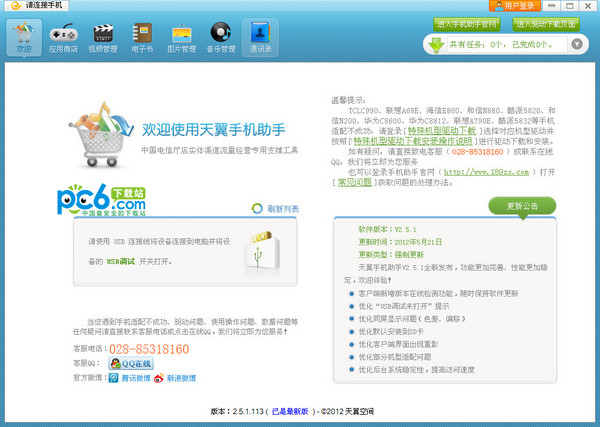
Task: Open the 应用商店 app store tab
Action: click(63, 38)
